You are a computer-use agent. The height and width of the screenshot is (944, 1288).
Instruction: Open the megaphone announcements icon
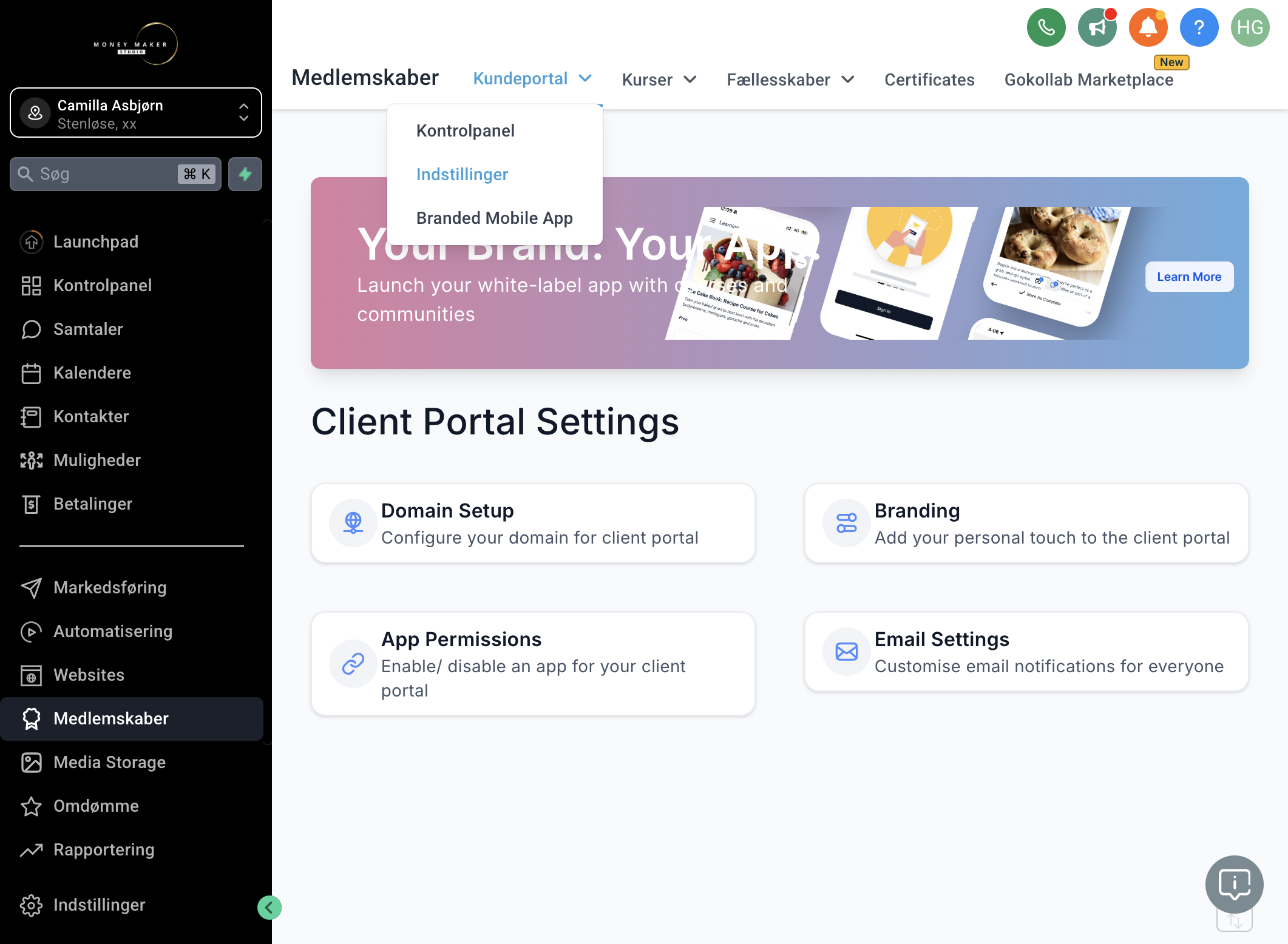pos(1097,27)
